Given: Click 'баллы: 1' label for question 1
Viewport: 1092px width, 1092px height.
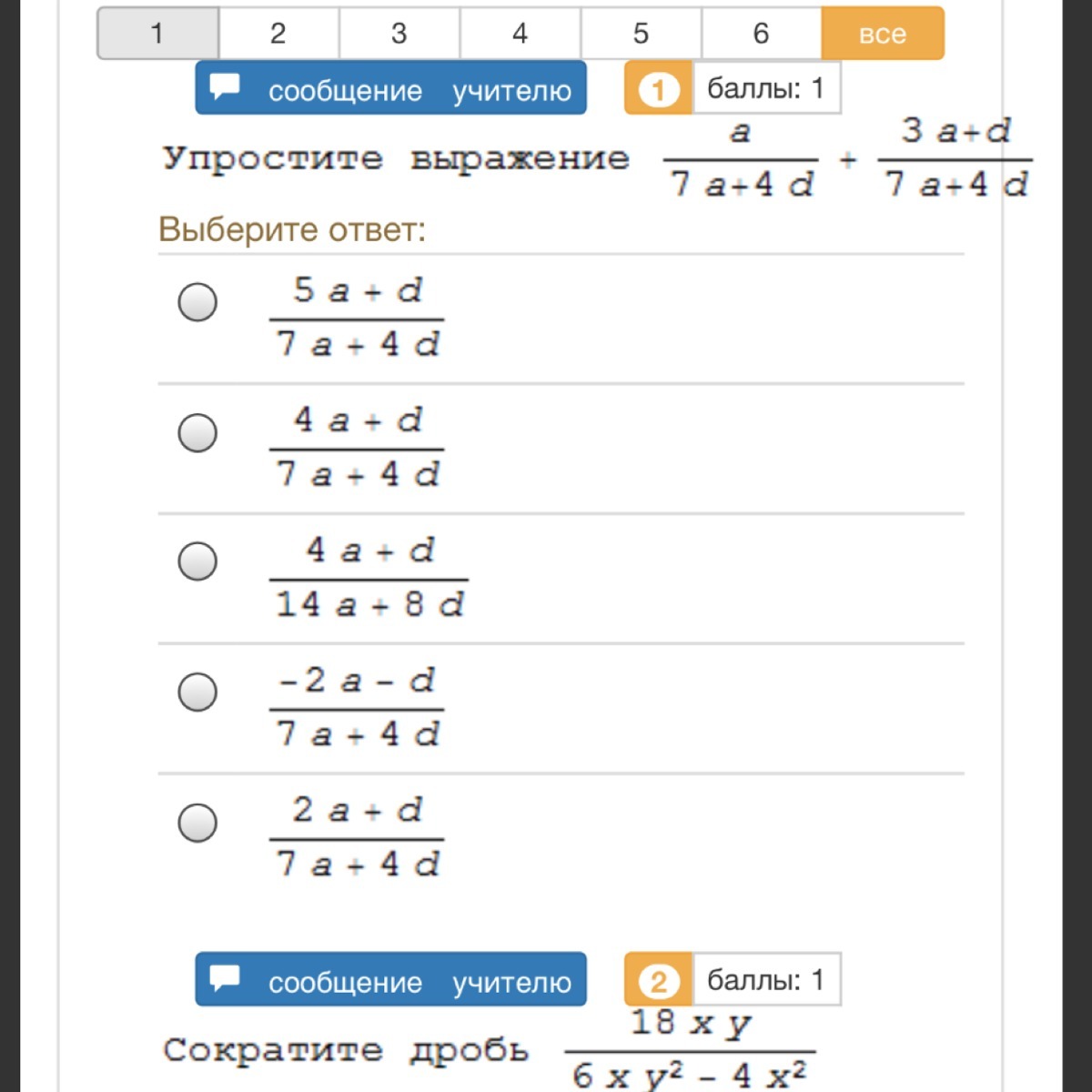Looking at the screenshot, I should tap(765, 88).
